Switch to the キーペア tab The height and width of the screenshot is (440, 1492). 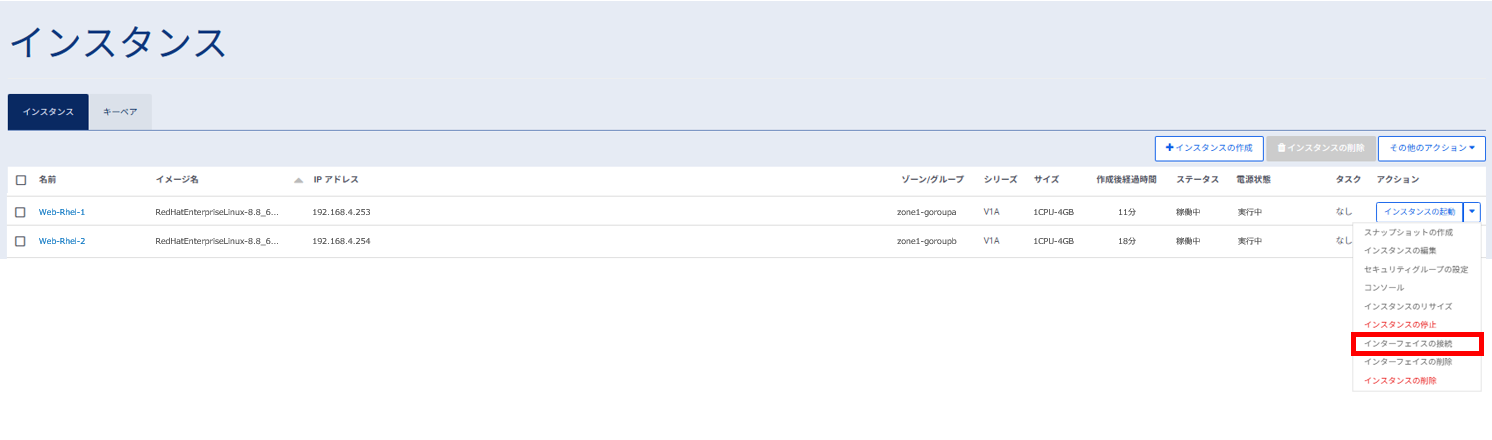pos(120,112)
